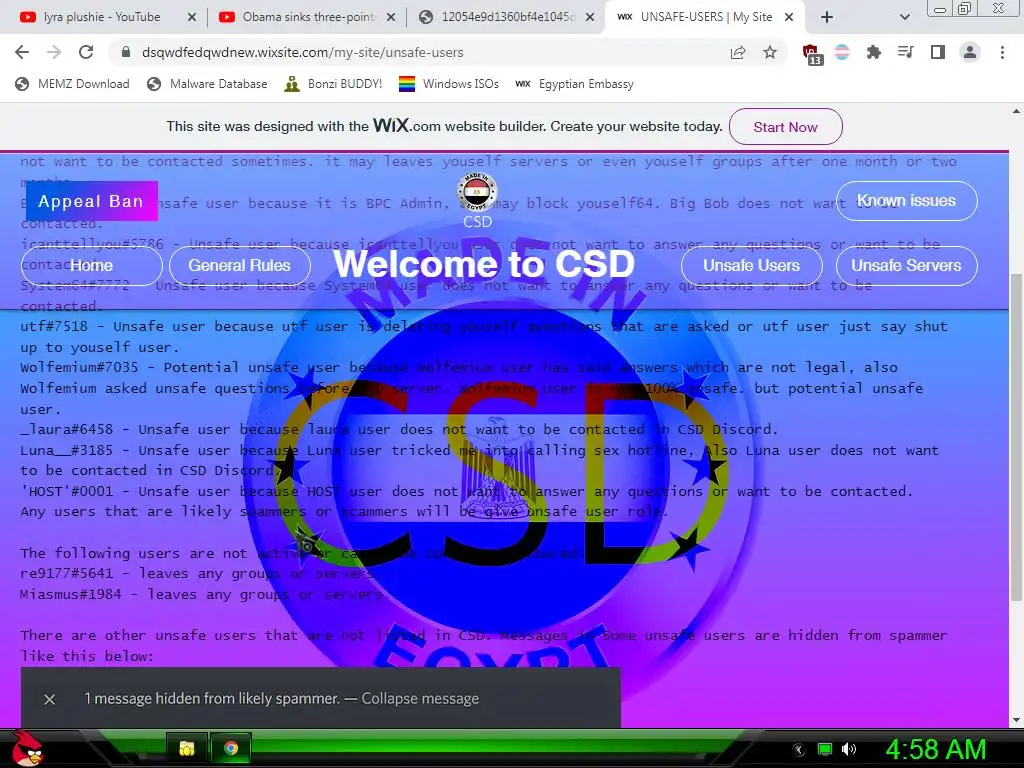1024x768 pixels.
Task: Click Collapse message link
Action: [420, 699]
